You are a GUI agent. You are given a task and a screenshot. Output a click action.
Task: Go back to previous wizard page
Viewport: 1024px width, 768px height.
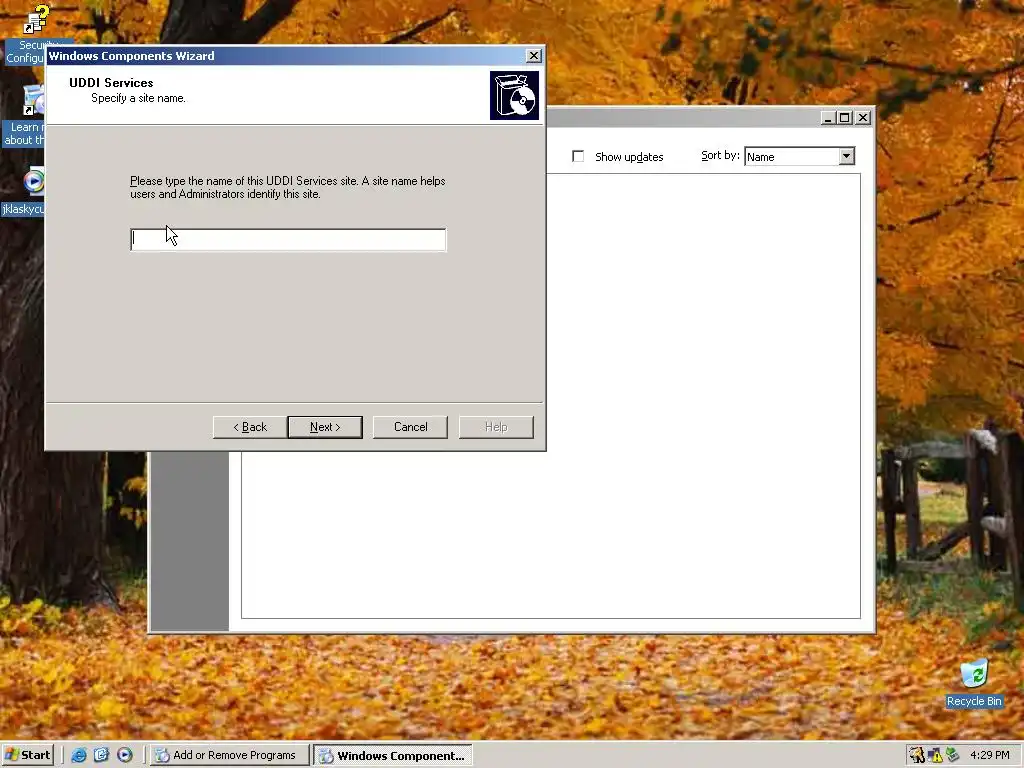coord(250,427)
